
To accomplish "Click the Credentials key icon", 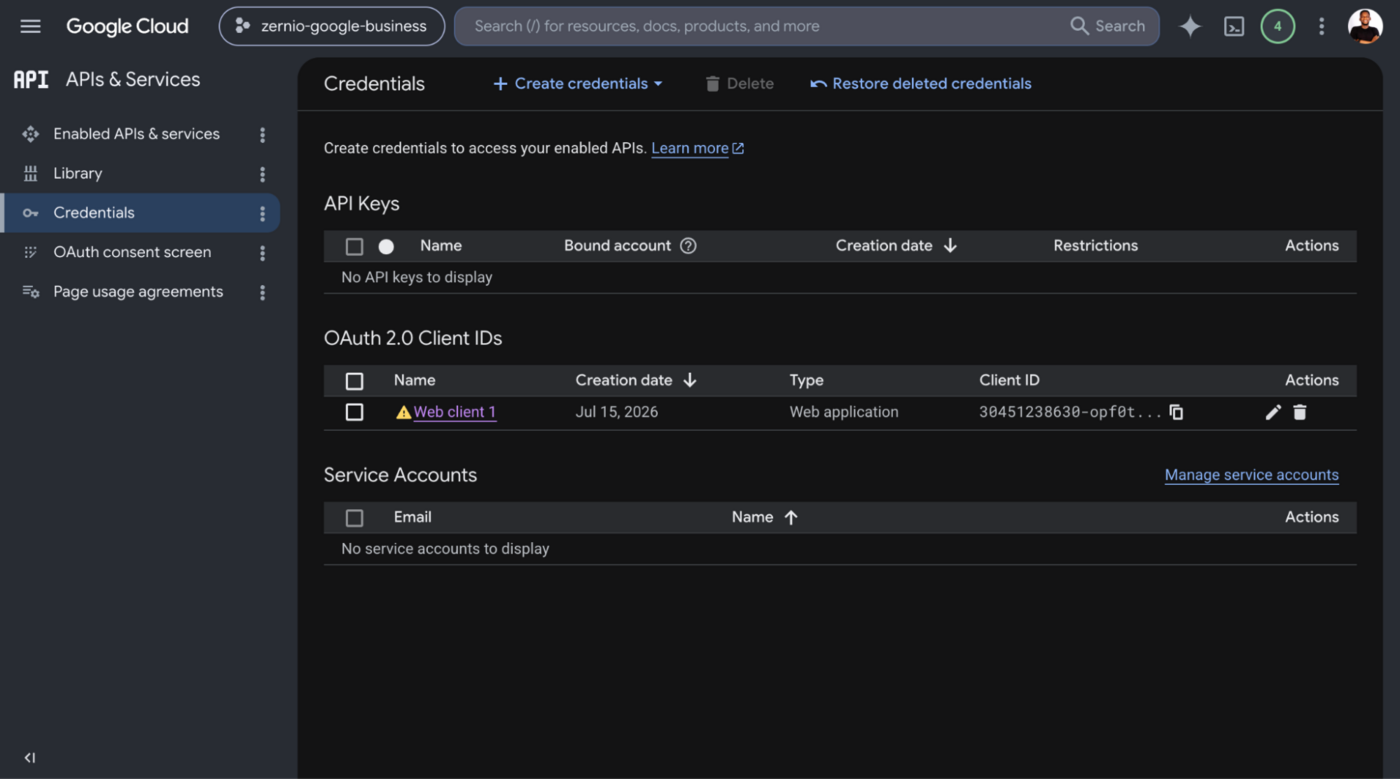I will pos(31,213).
